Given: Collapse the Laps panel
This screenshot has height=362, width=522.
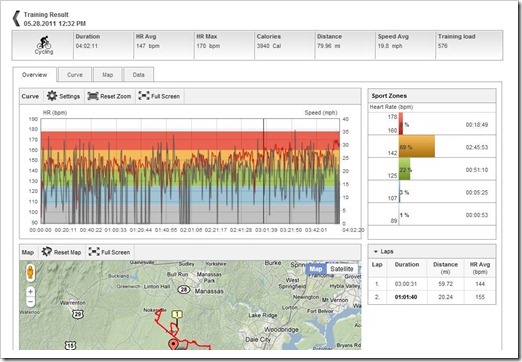Looking at the screenshot, I should pos(376,251).
